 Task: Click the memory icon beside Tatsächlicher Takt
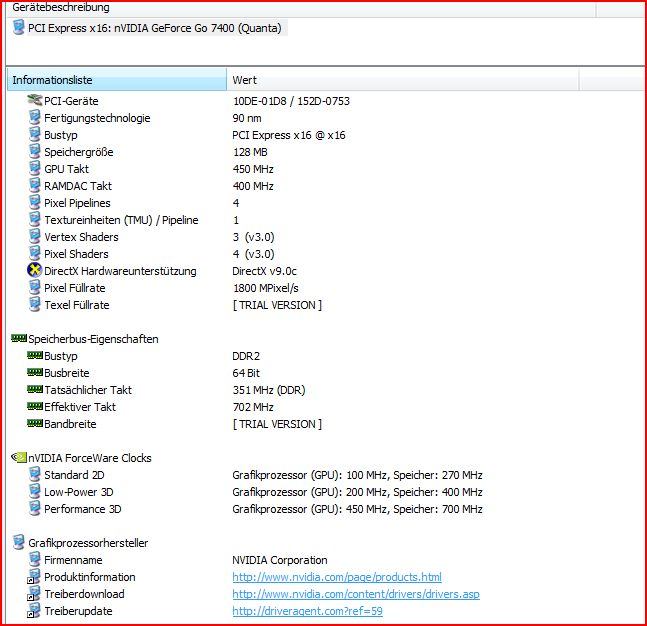(35, 389)
